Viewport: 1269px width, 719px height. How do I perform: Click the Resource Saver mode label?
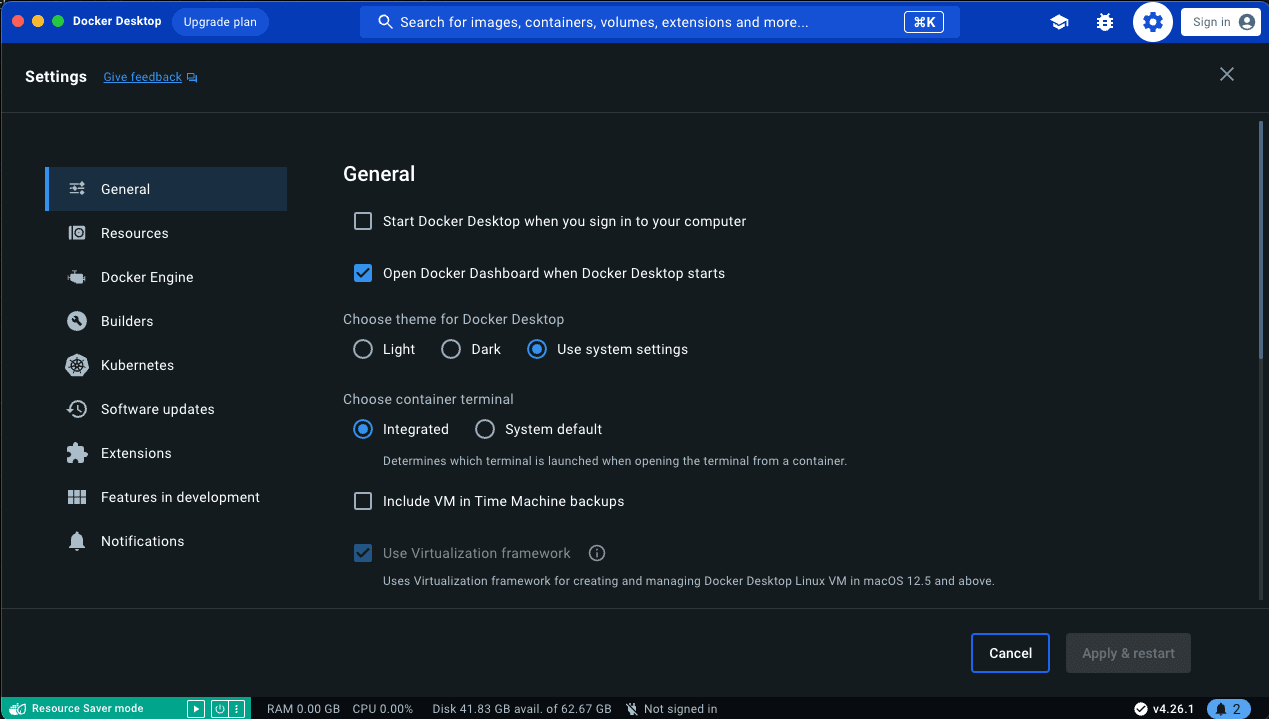88,709
